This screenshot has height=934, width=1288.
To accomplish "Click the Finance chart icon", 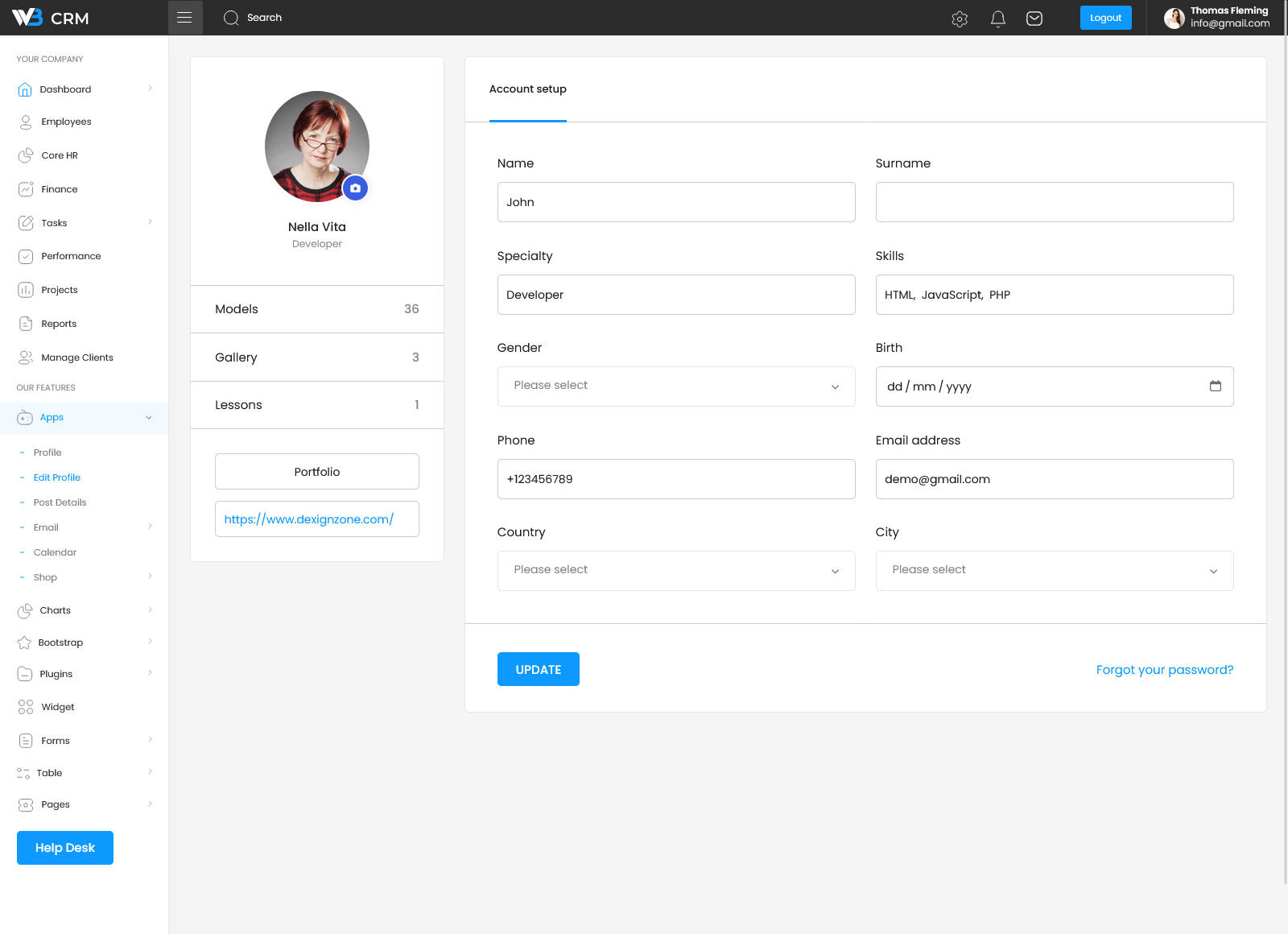I will point(26,189).
